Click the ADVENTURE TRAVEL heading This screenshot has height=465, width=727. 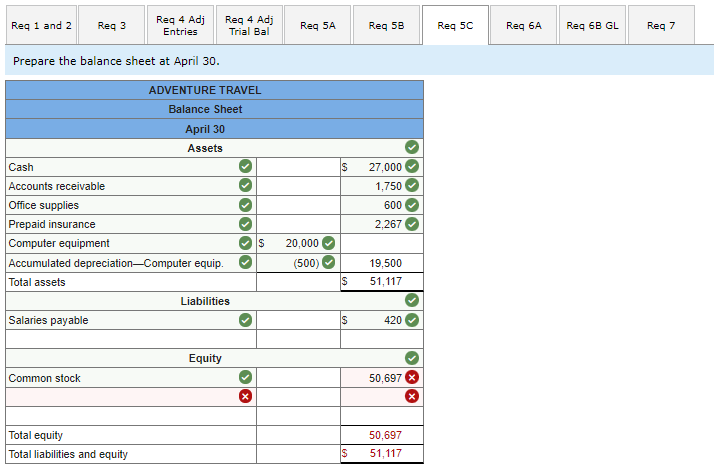(205, 90)
